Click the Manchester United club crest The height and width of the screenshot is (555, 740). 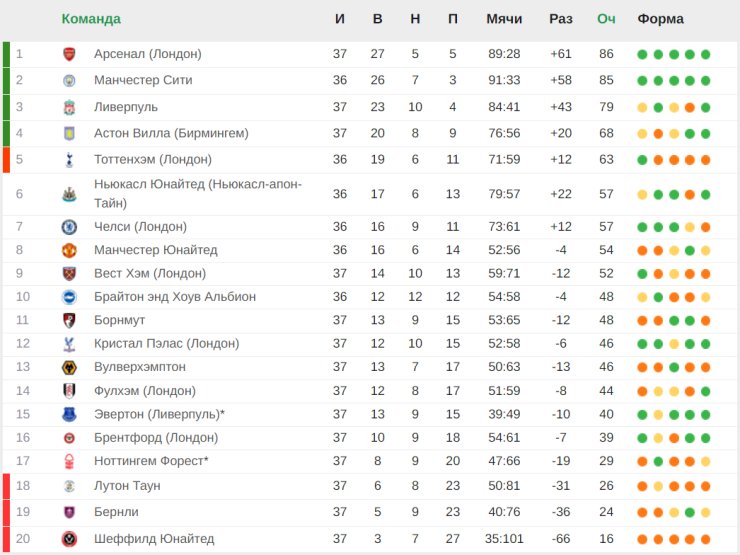pos(69,250)
